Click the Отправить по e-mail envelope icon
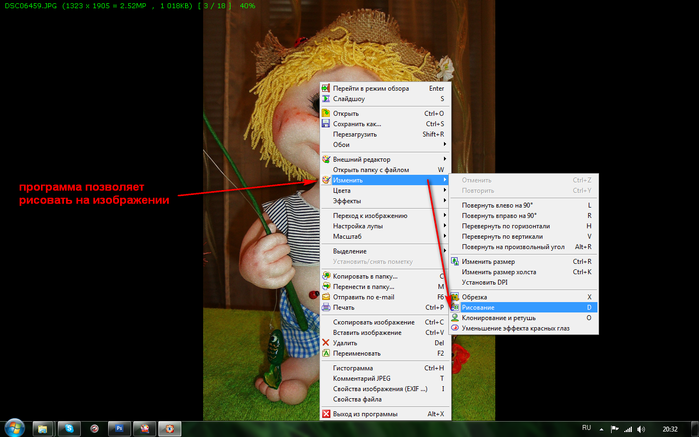Screen dimensions: 699x437 (326, 297)
